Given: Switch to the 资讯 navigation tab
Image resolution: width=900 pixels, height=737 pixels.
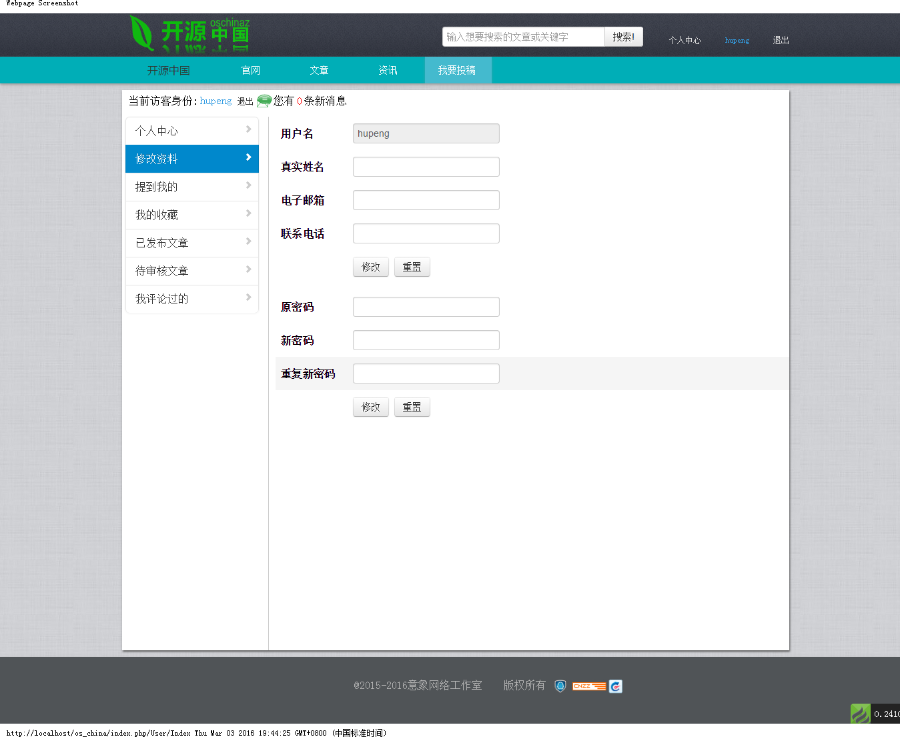Looking at the screenshot, I should coord(388,70).
